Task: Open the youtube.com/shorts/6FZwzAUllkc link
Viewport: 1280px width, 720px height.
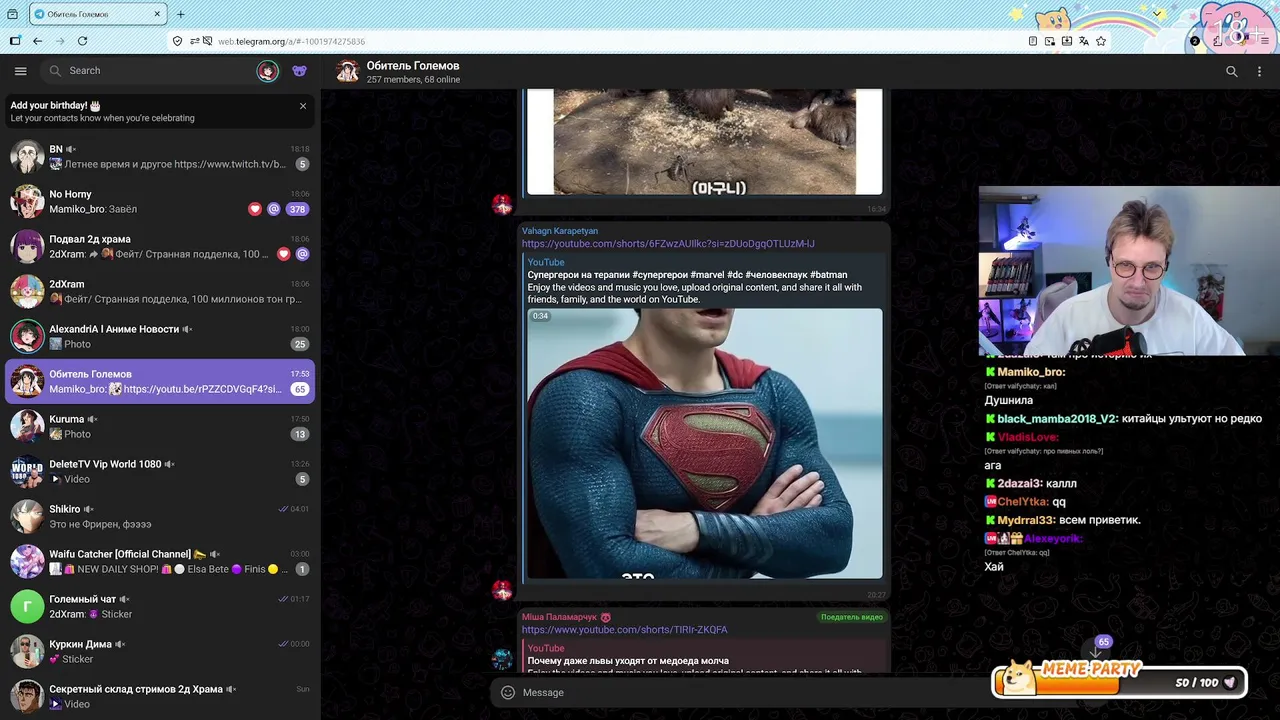Action: [668, 244]
